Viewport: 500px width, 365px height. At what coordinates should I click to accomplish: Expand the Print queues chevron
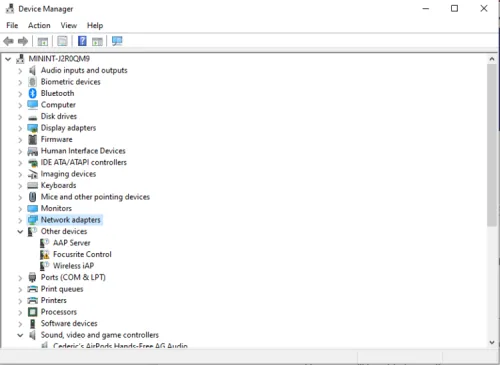pos(20,289)
